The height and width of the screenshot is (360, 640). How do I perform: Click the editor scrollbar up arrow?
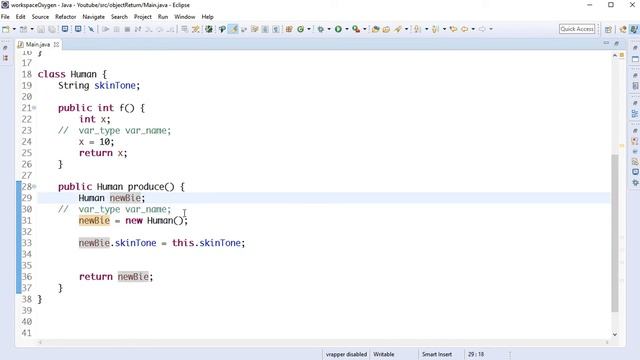pos(615,55)
